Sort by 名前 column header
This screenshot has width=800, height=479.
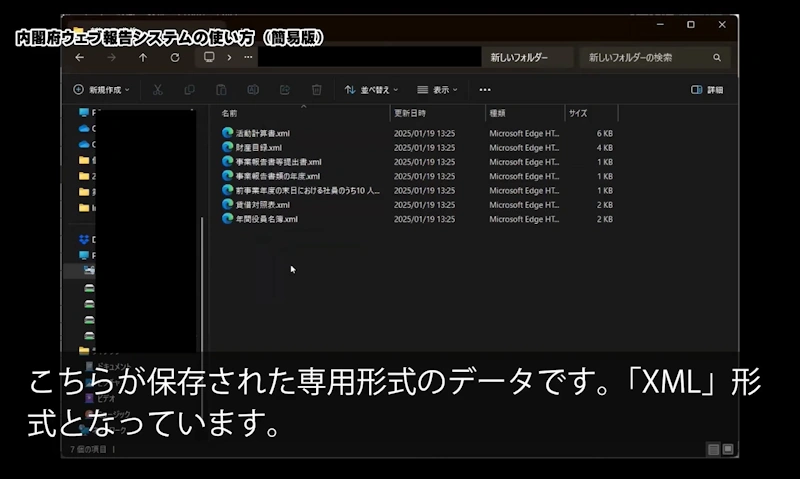coord(230,114)
